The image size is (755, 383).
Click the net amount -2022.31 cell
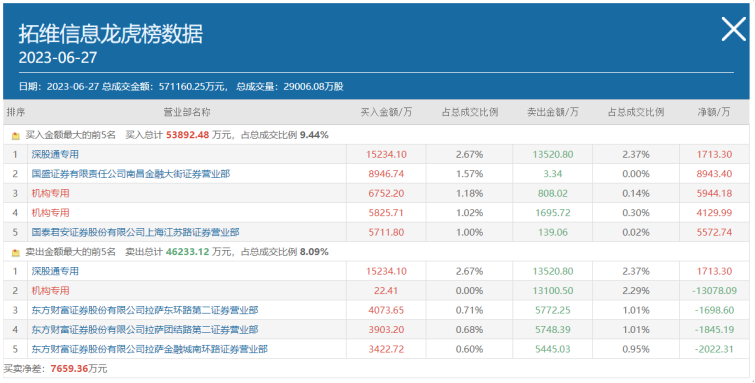click(714, 349)
